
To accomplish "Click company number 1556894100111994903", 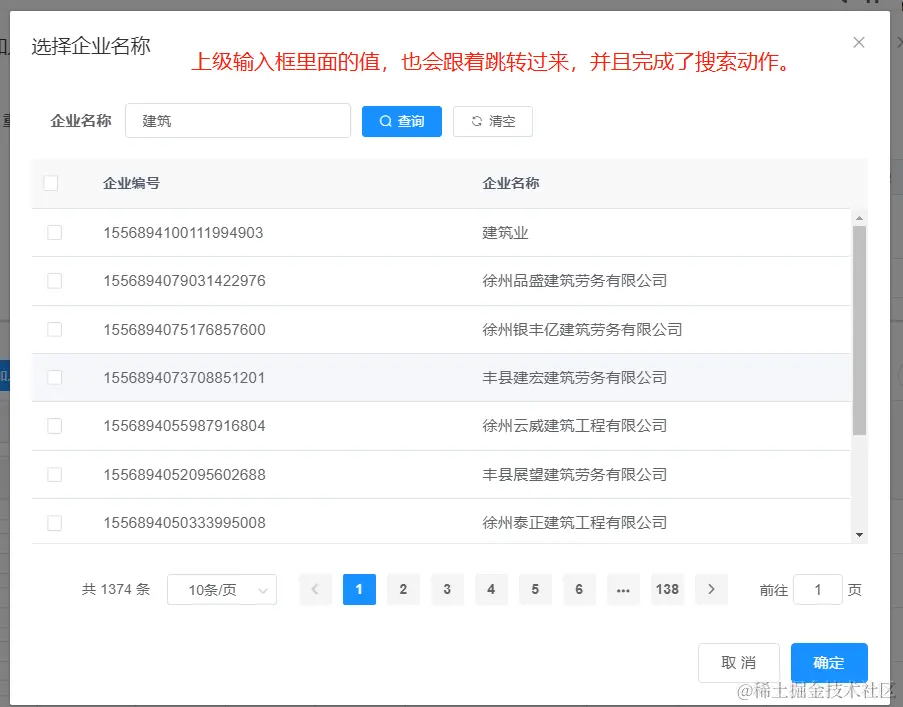I will click(183, 233).
